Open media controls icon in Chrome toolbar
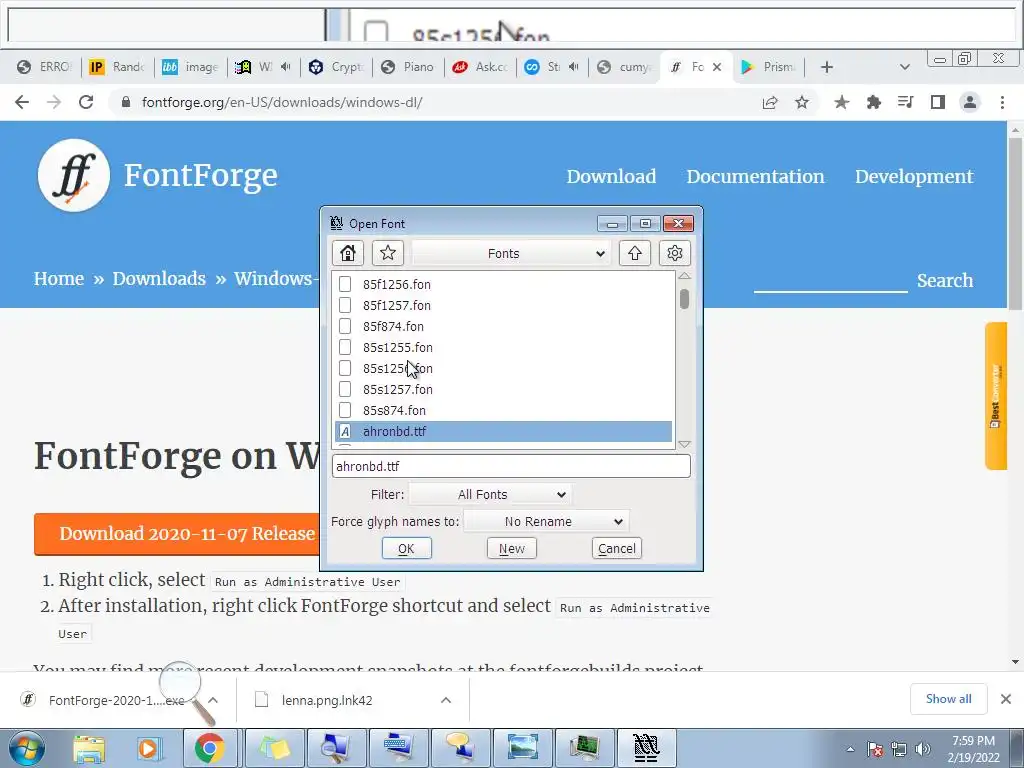The height and width of the screenshot is (768, 1024). (x=905, y=102)
